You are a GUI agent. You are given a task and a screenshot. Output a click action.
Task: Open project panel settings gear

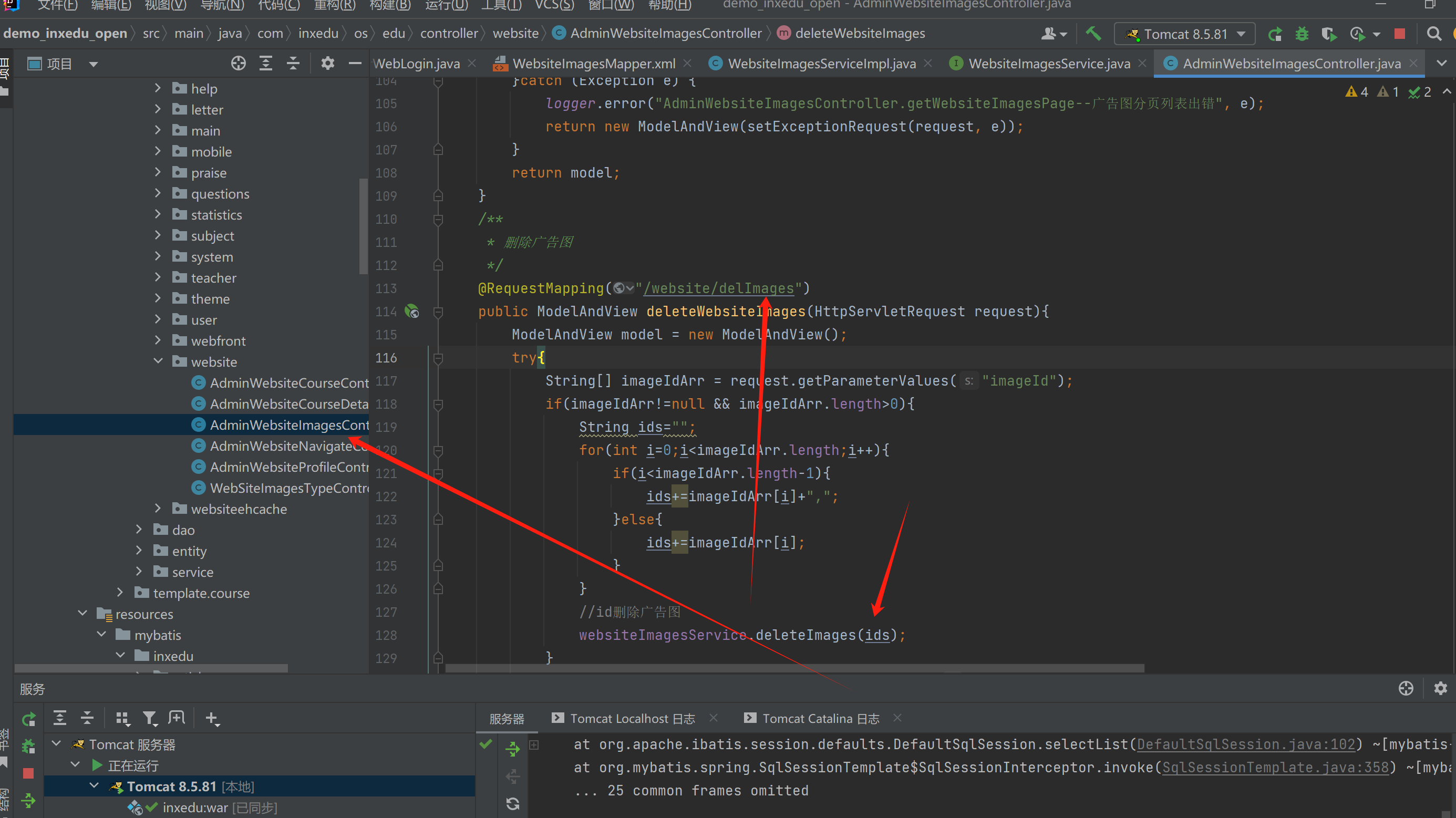[328, 64]
